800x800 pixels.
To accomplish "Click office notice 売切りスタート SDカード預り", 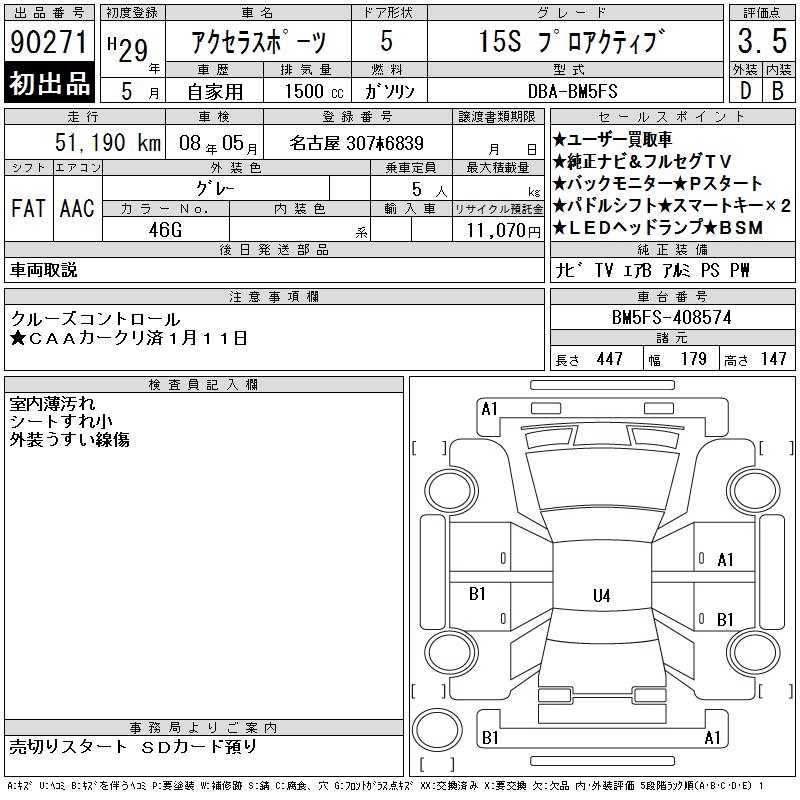I will click(133, 747).
